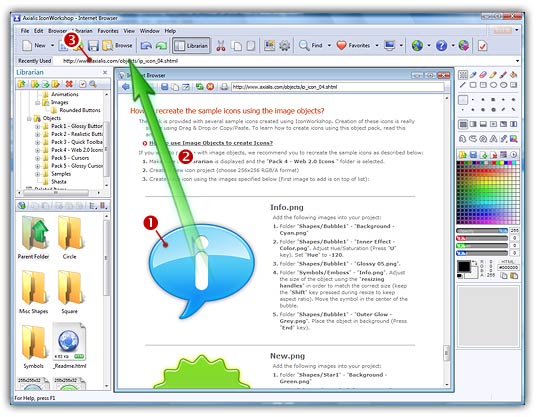Open the Help menu

pyautogui.click(x=170, y=31)
